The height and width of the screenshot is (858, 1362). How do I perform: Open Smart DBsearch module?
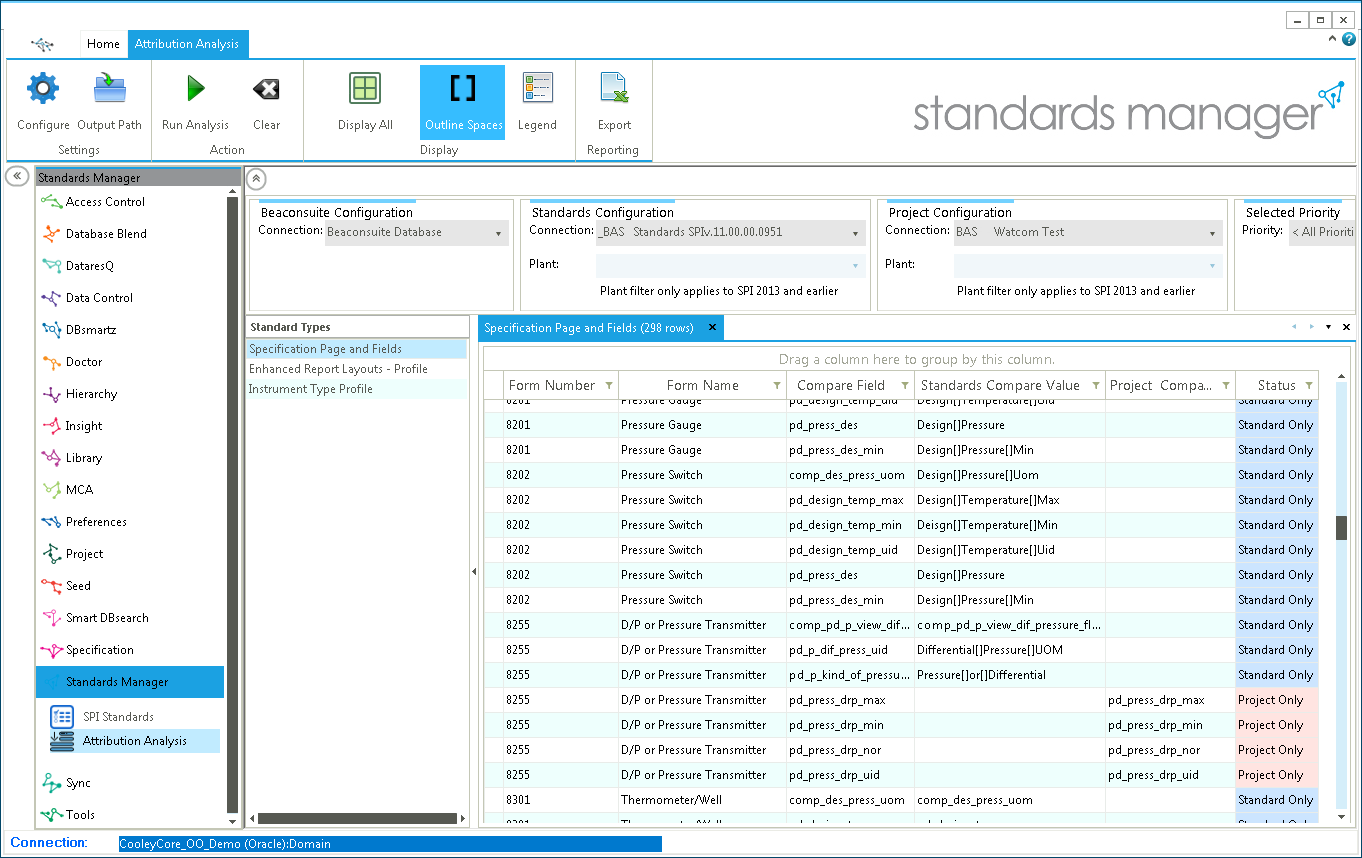tap(107, 618)
